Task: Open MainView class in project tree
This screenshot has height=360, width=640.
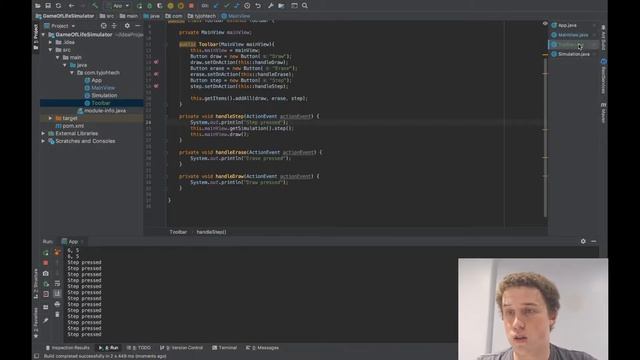Action: click(100, 88)
